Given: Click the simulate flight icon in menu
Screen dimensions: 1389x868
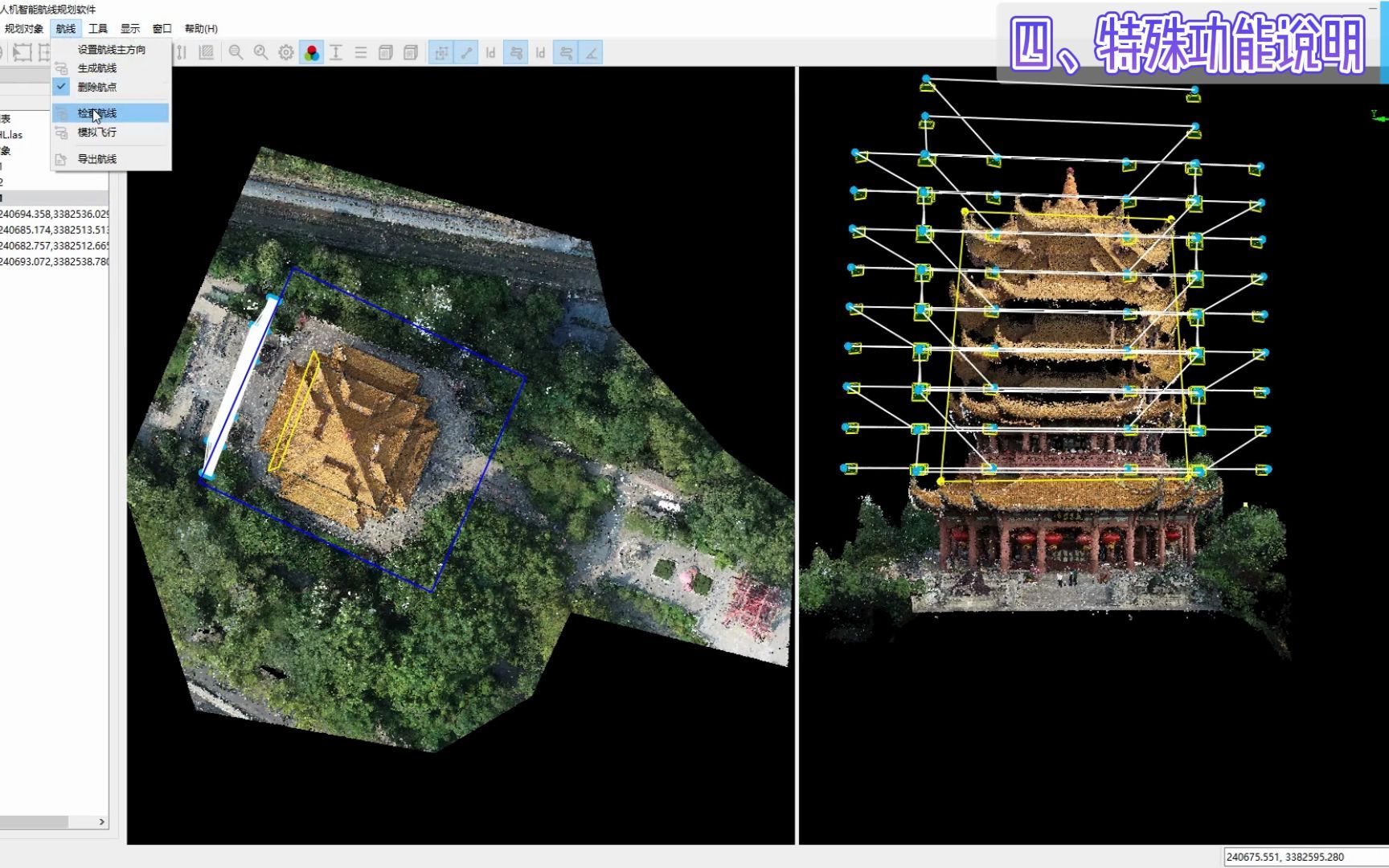Looking at the screenshot, I should pyautogui.click(x=61, y=133).
